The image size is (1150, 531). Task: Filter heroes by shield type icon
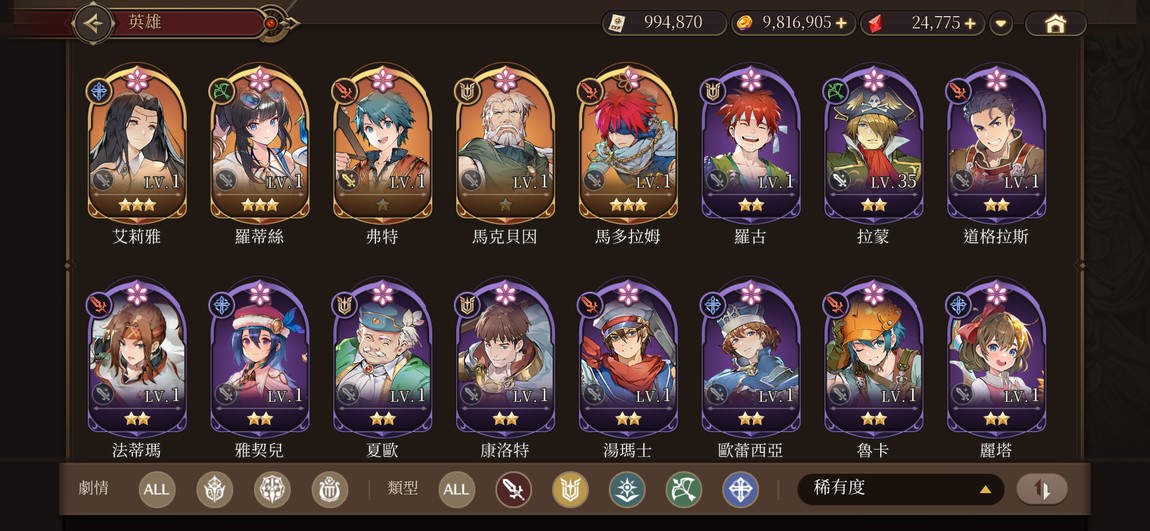click(571, 490)
